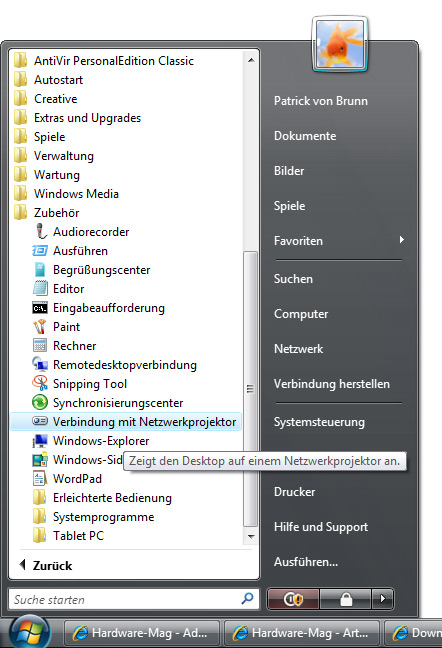Open the Audiorecorder microphone icon
This screenshot has height=648, width=442.
pyautogui.click(x=40, y=231)
